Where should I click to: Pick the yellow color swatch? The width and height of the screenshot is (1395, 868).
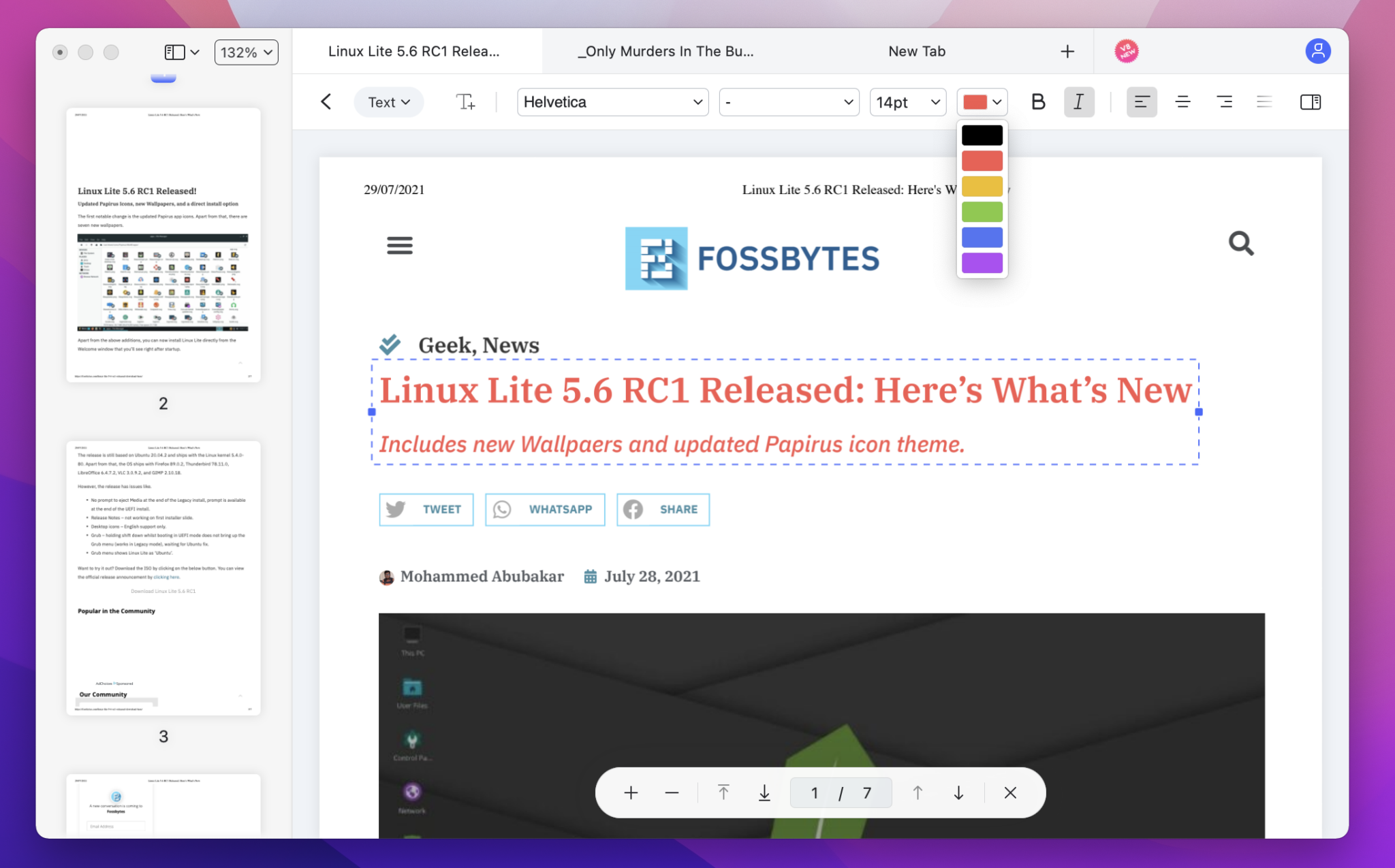click(x=982, y=187)
